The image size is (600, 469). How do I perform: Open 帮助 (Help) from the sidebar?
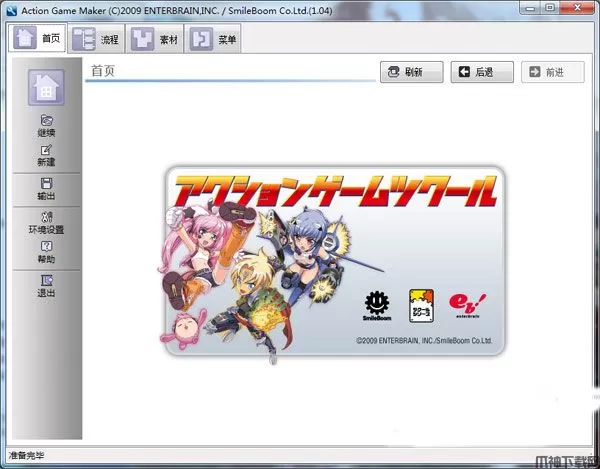[x=46, y=251]
